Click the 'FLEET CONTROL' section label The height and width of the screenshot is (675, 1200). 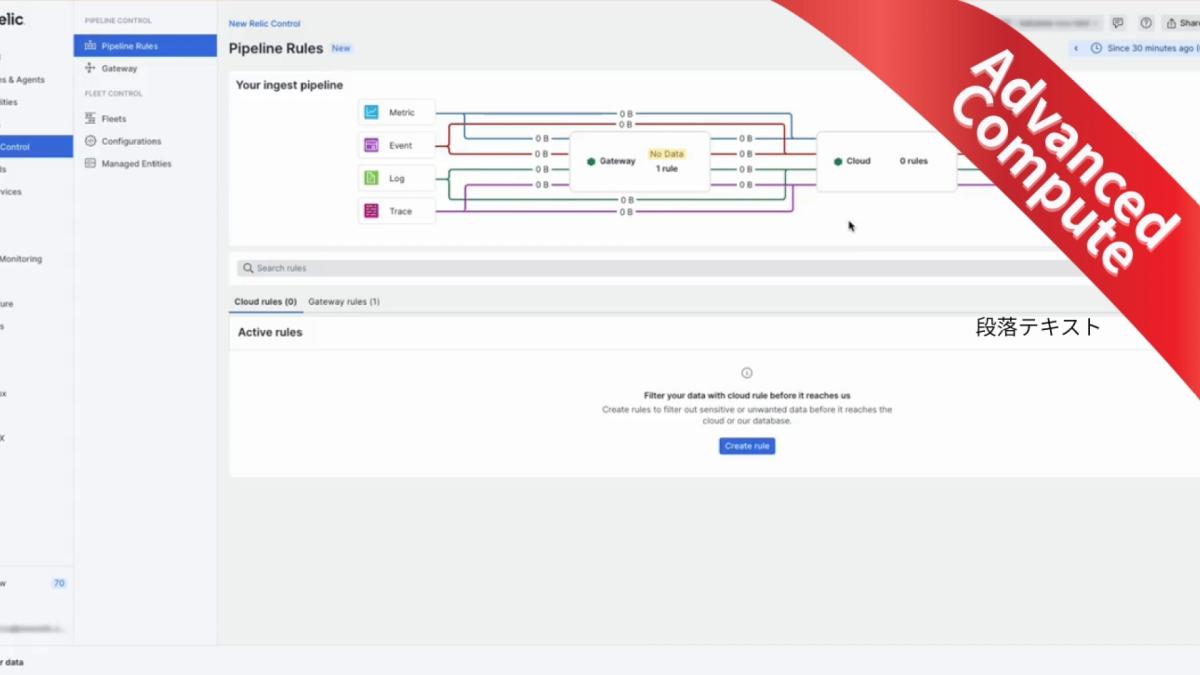pos(114,94)
